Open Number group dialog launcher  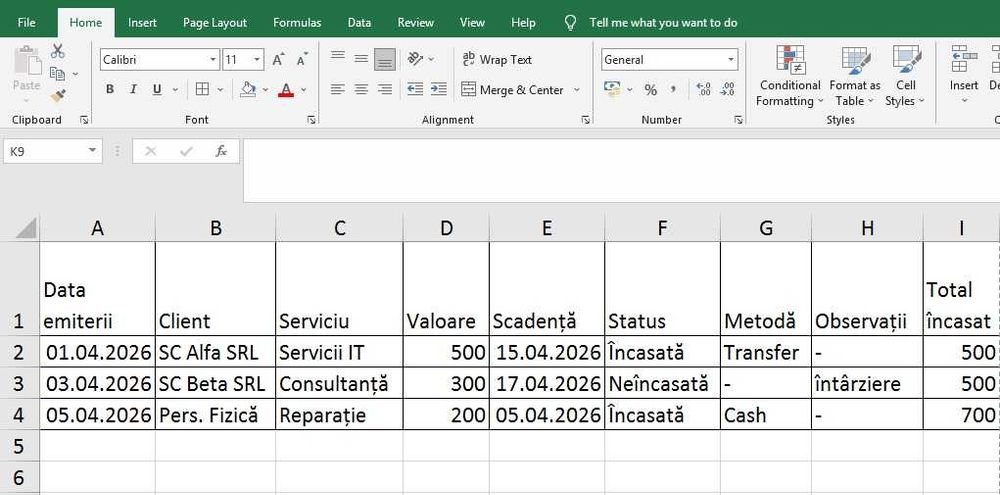coord(738,119)
